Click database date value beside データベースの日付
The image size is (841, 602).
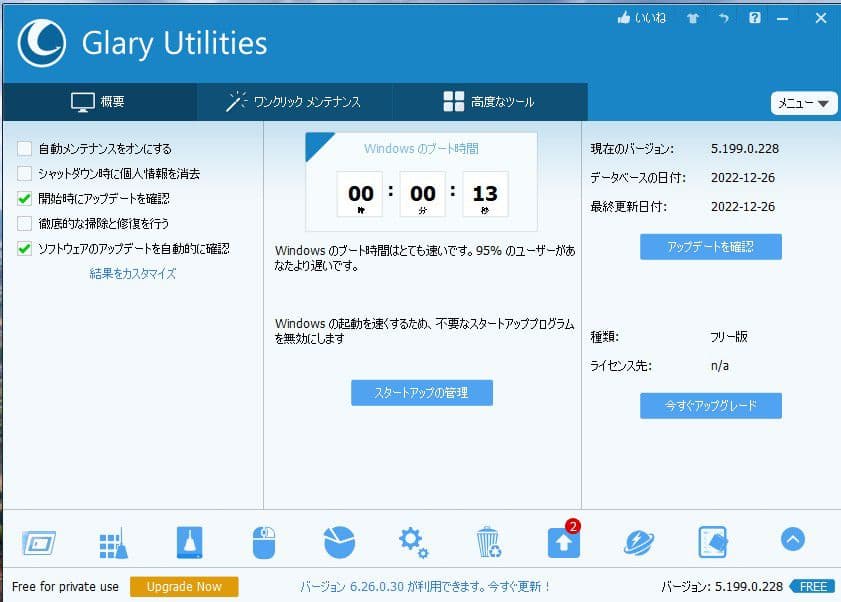743,178
